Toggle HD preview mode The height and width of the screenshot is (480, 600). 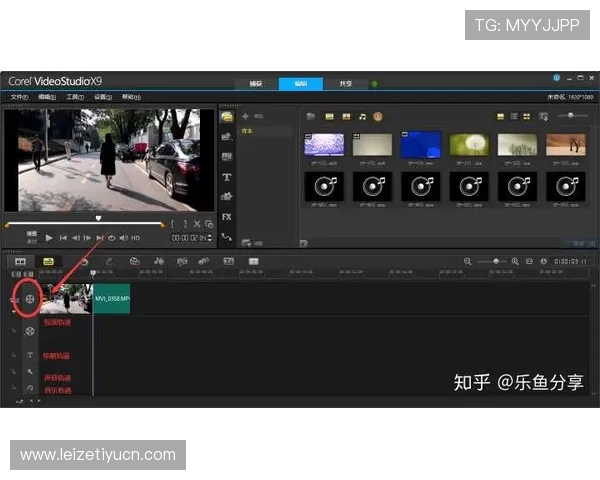pyautogui.click(x=134, y=238)
